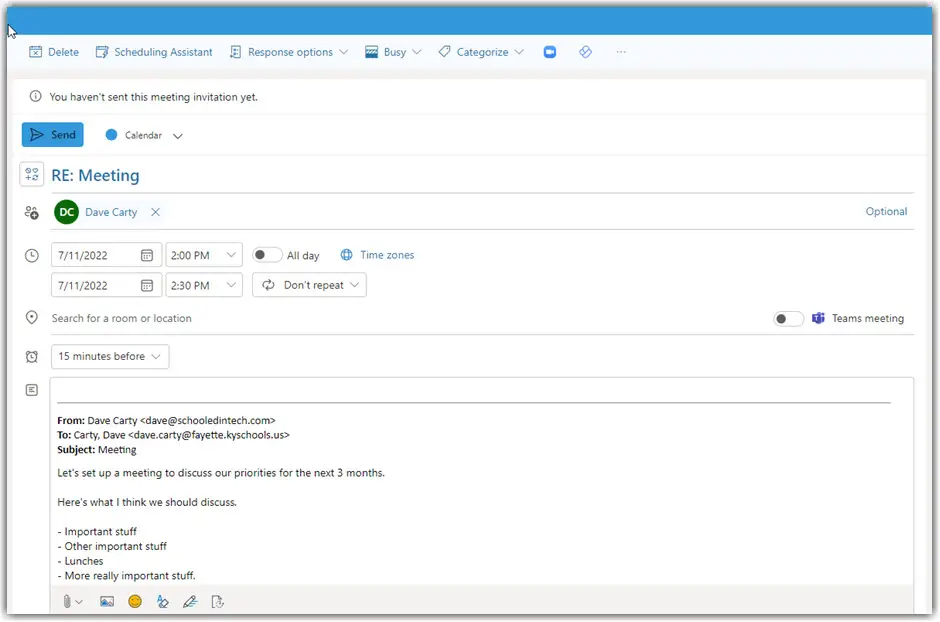Click the Delete trash calendar icon

click(x=35, y=52)
